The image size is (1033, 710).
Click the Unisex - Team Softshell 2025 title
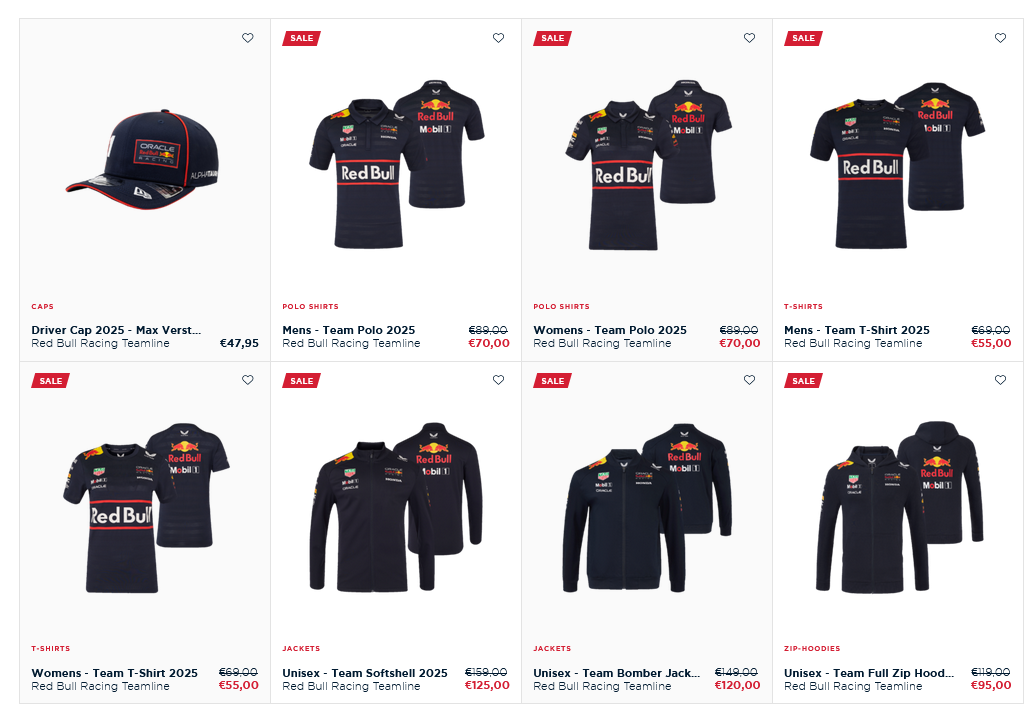[365, 673]
